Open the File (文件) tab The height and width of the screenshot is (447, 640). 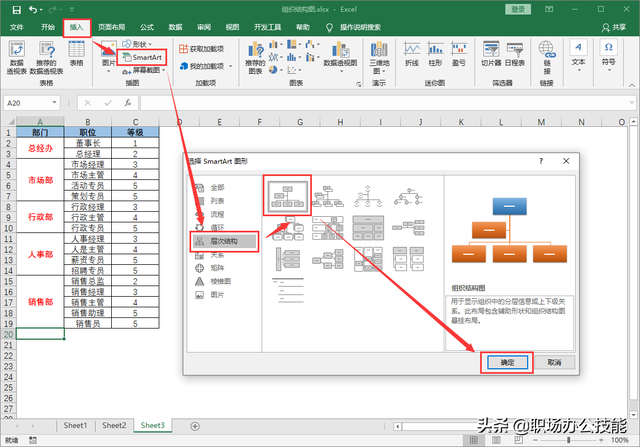[17, 27]
